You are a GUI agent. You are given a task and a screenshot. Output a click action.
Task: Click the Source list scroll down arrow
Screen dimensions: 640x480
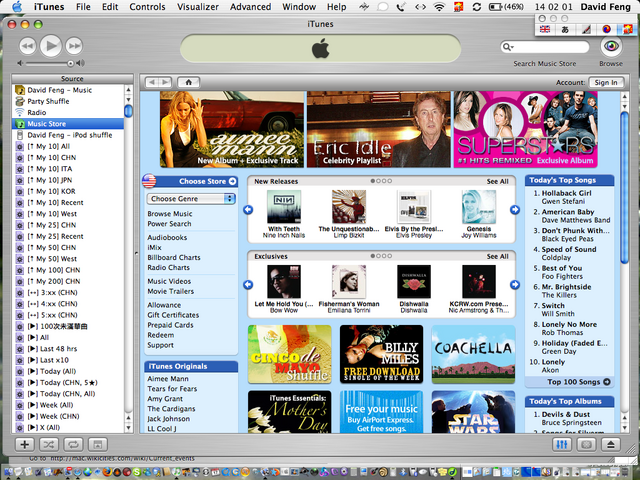pyautogui.click(x=129, y=428)
